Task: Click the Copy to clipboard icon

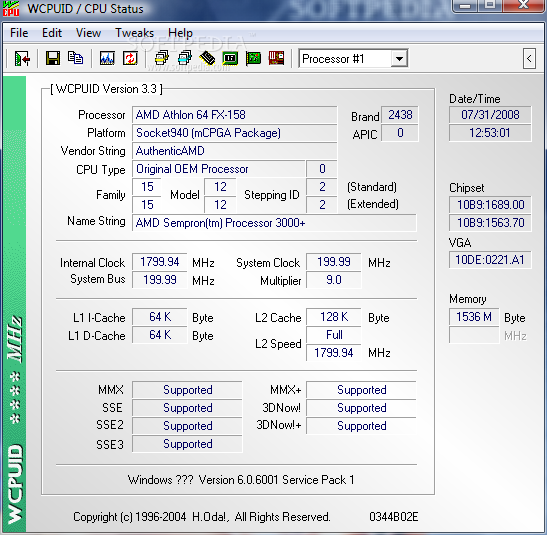Action: pos(75,58)
